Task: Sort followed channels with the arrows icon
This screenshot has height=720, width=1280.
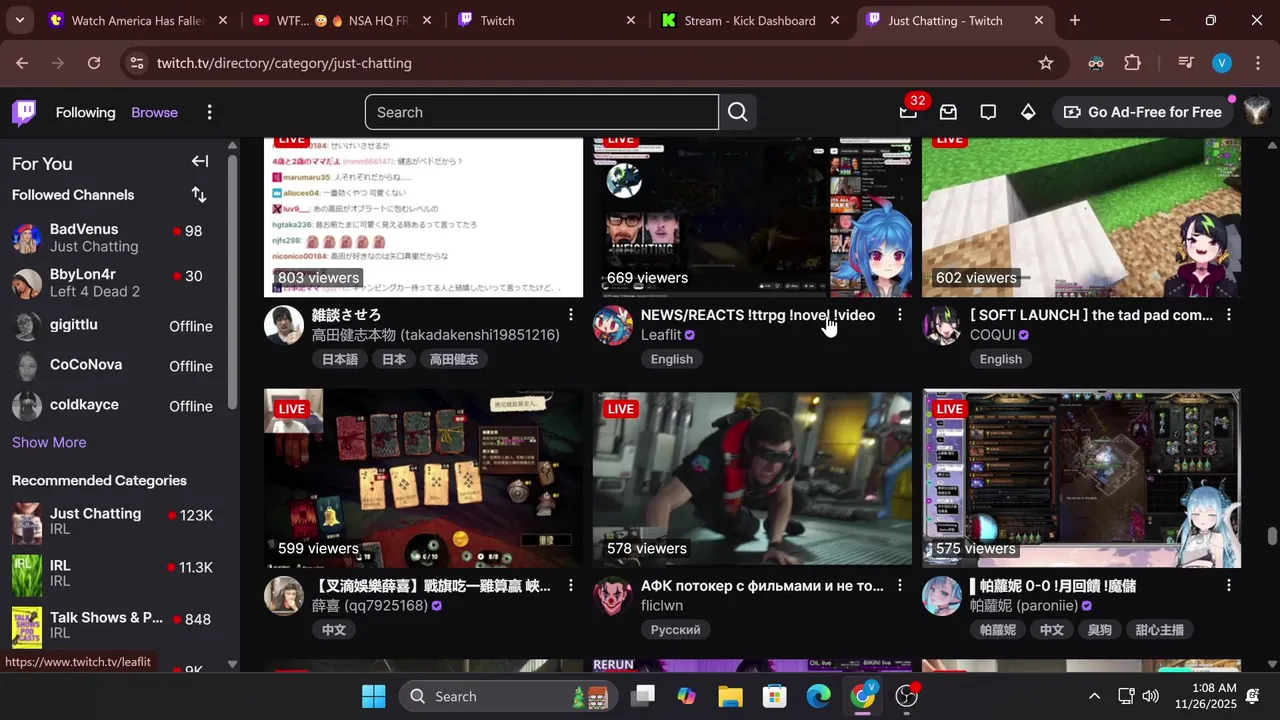Action: 199,195
